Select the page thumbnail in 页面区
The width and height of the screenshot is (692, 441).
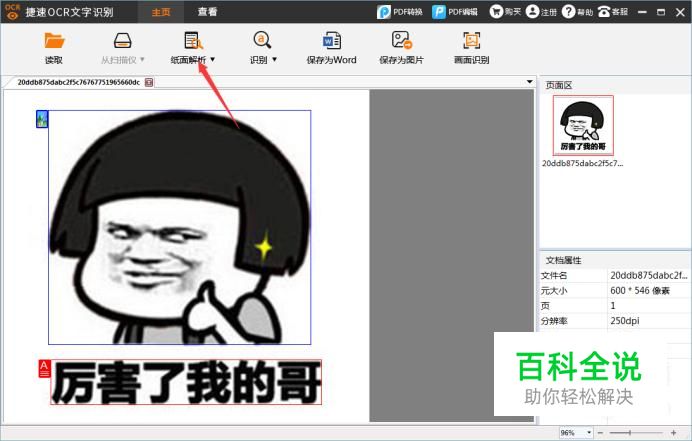coord(583,125)
